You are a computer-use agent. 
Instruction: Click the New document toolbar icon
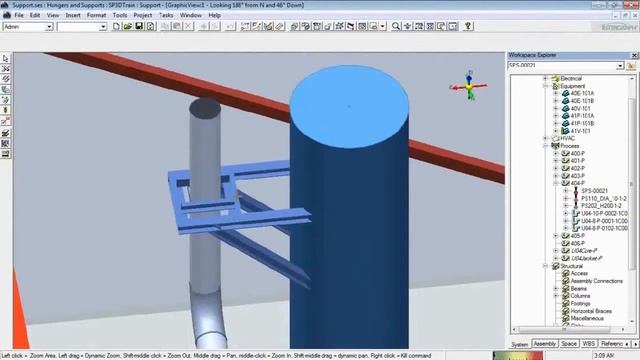(x=116, y=27)
